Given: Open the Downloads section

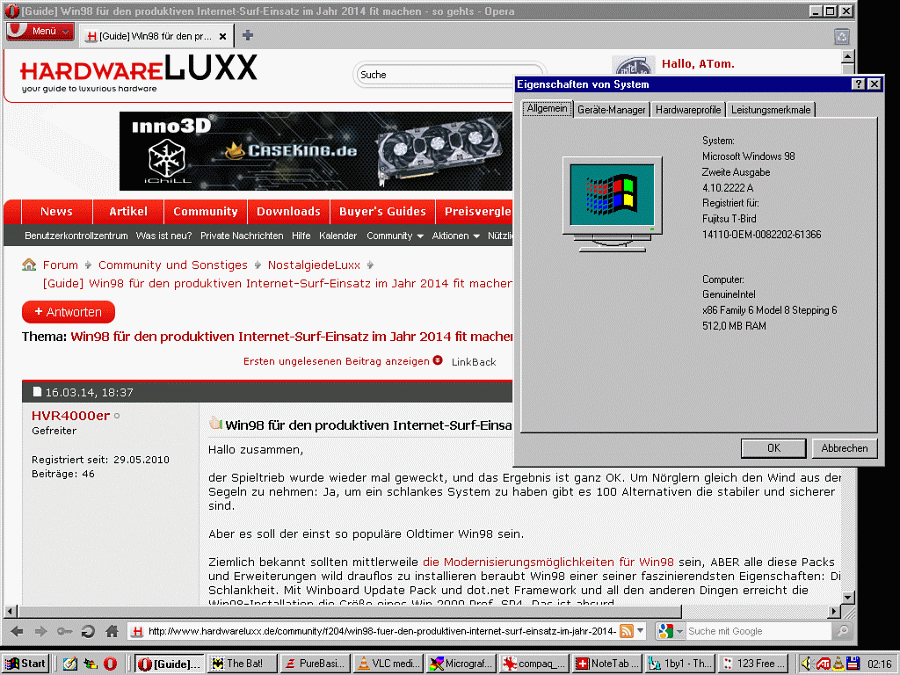Looking at the screenshot, I should point(288,212).
